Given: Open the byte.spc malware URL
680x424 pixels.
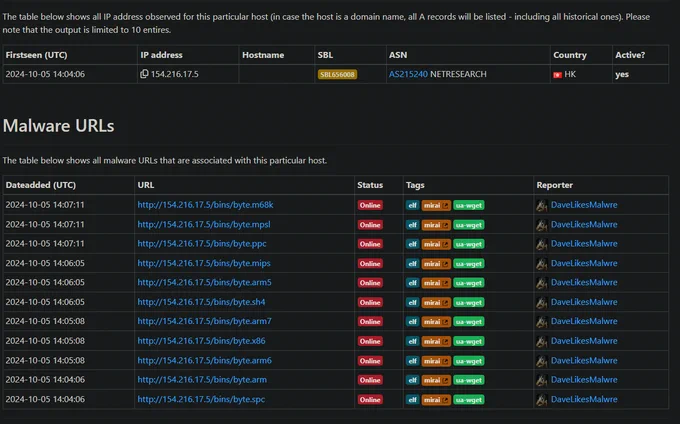Looking at the screenshot, I should [201, 399].
